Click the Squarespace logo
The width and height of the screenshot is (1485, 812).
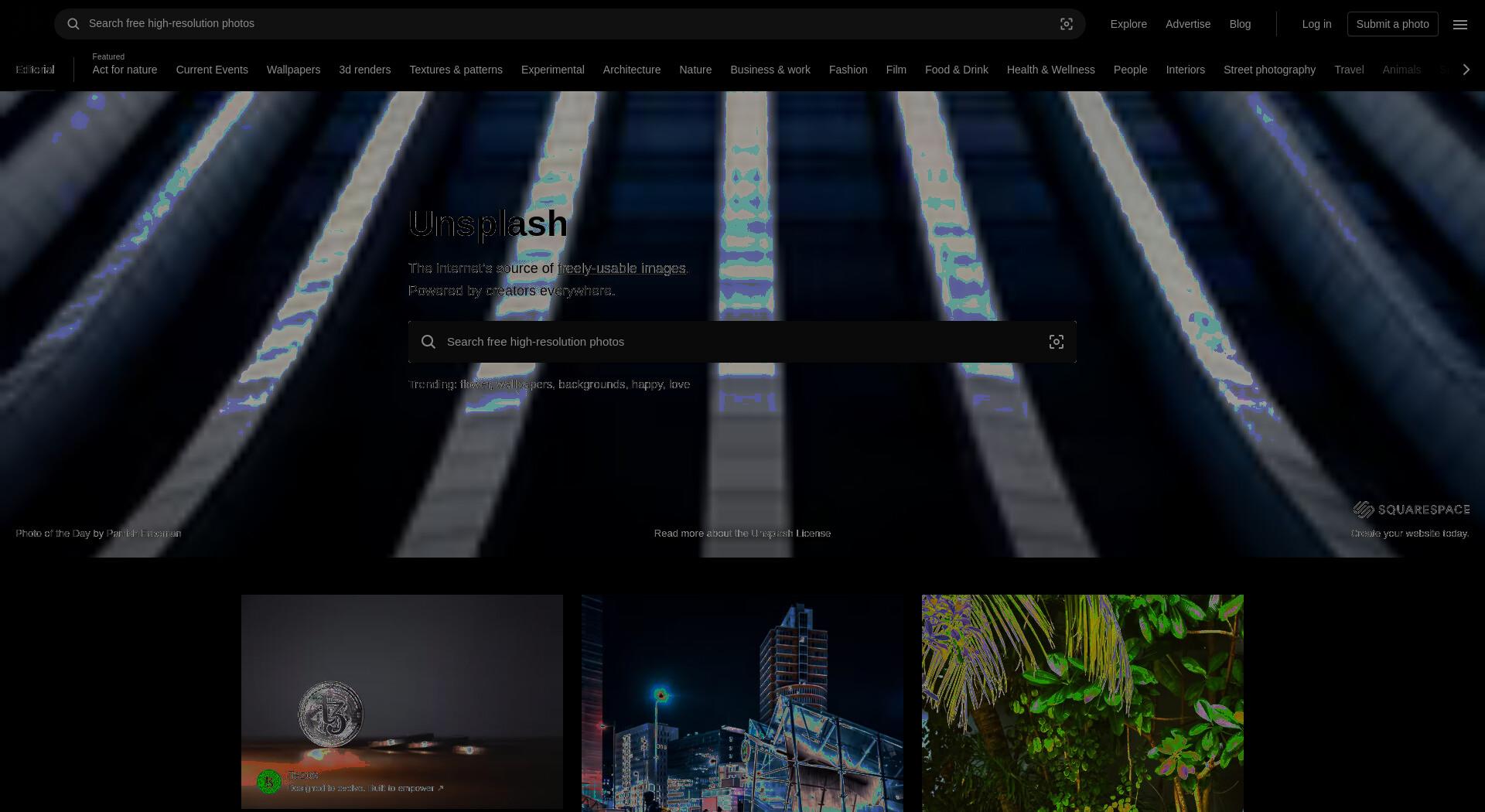pyautogui.click(x=1412, y=509)
